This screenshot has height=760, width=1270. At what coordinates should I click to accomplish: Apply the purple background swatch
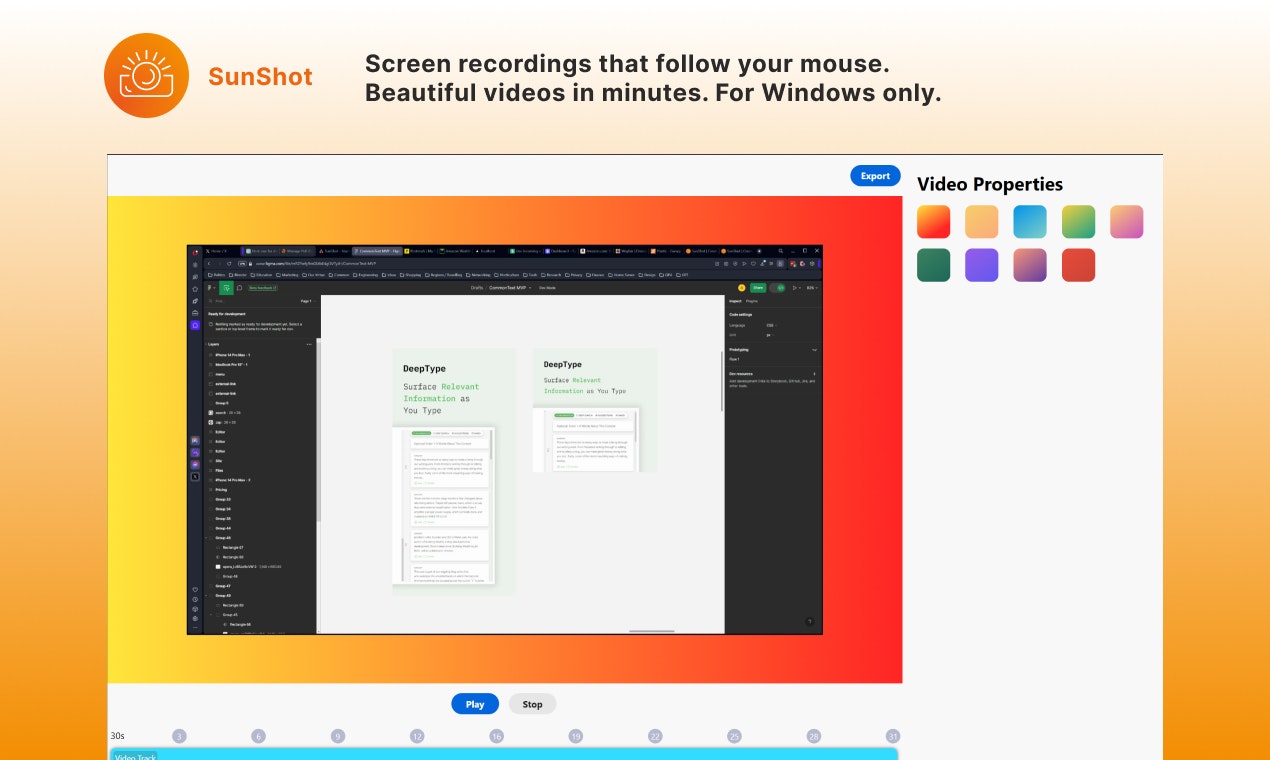982,265
